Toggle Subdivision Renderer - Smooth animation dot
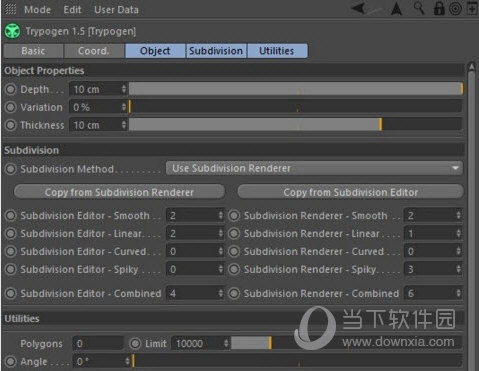 pos(234,216)
